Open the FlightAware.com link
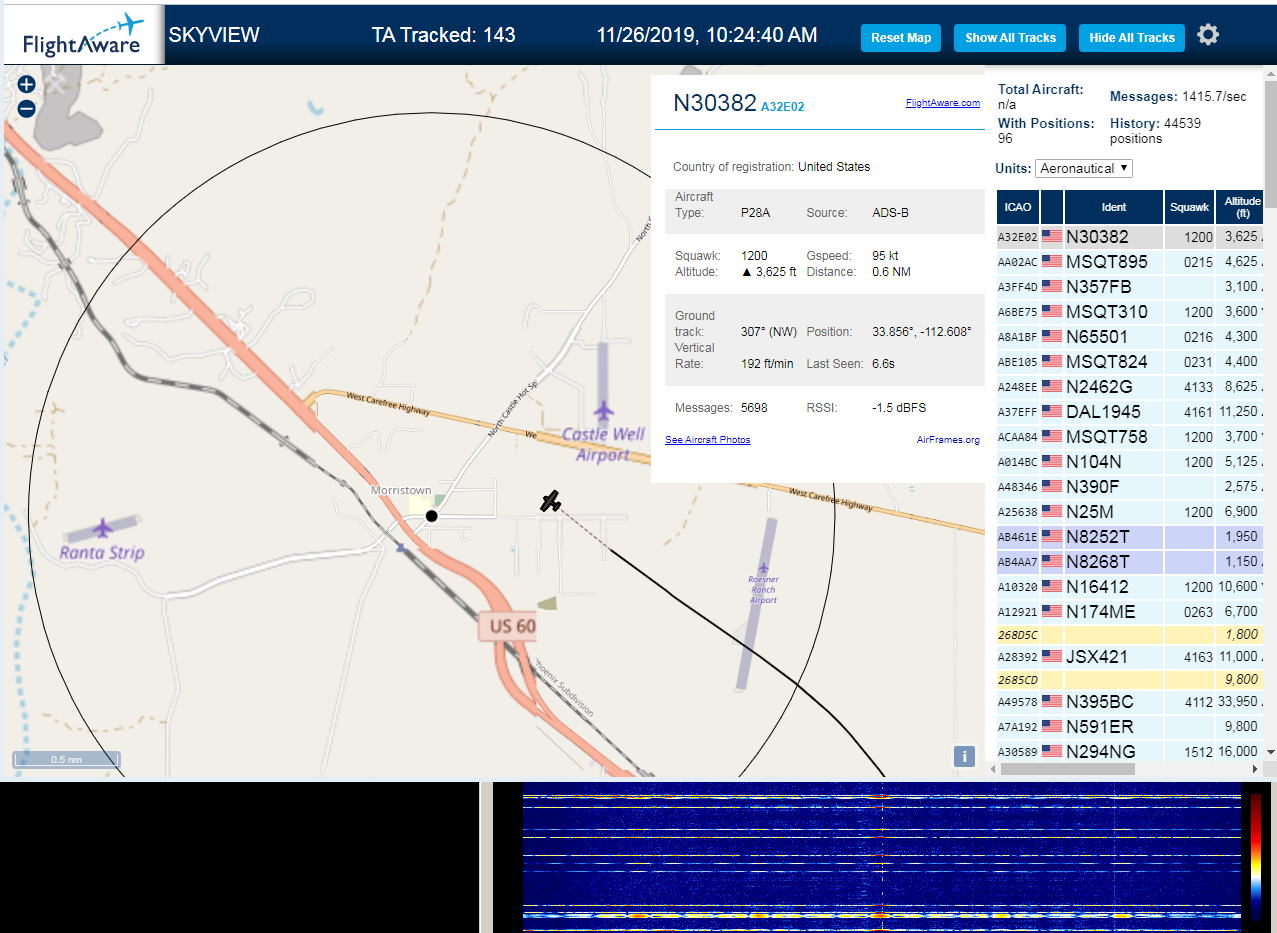The width and height of the screenshot is (1277, 933). [x=943, y=102]
